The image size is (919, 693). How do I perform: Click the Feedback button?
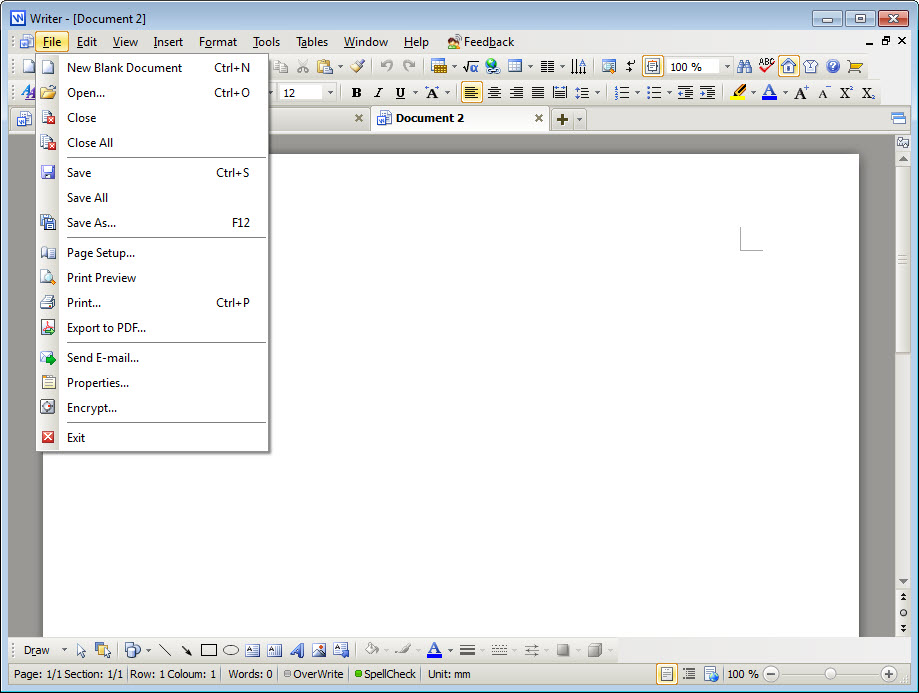click(x=481, y=42)
